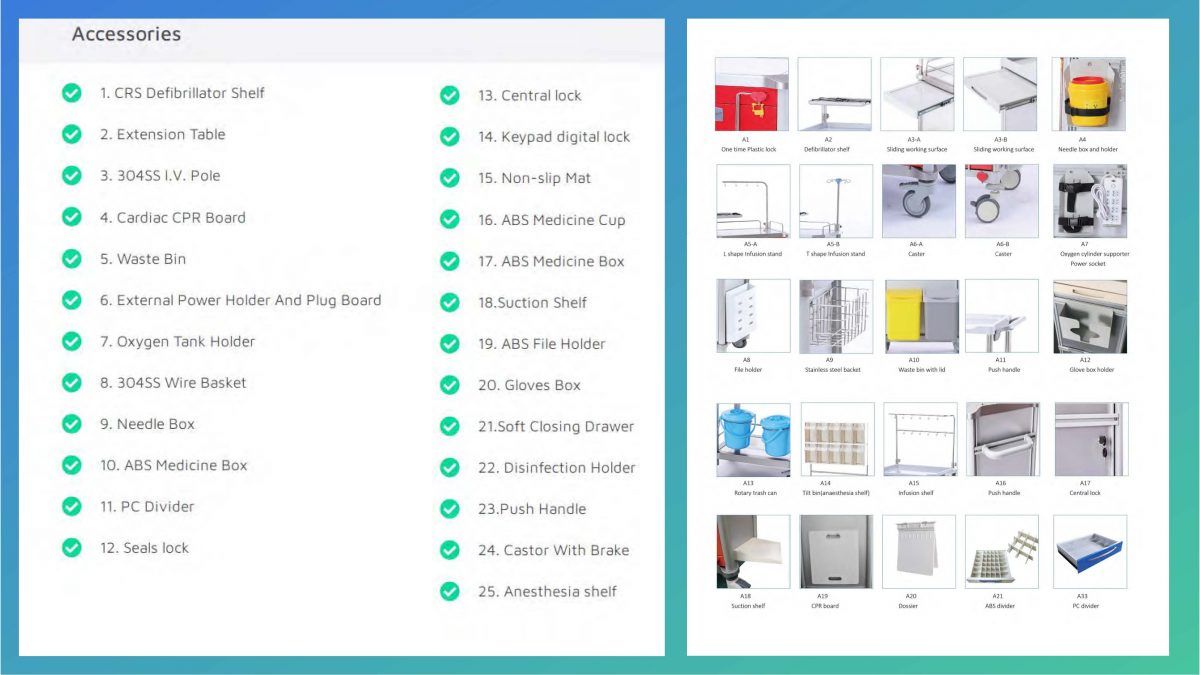Select the A9 Stainless steel basket image
The image size is (1200, 675).
coord(836,315)
